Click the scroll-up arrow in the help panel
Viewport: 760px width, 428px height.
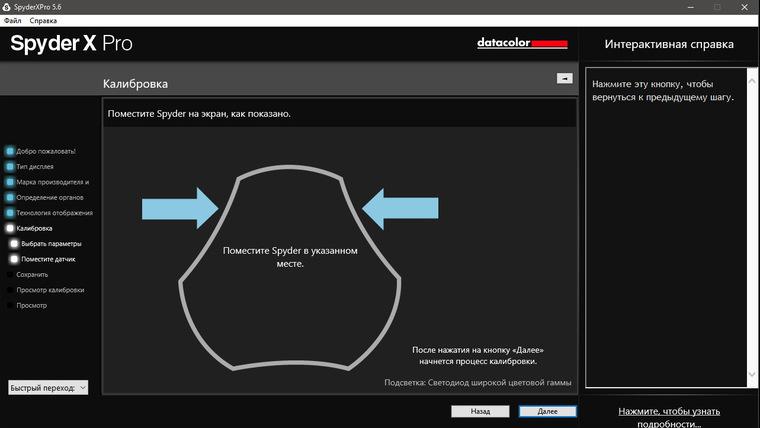[752, 81]
